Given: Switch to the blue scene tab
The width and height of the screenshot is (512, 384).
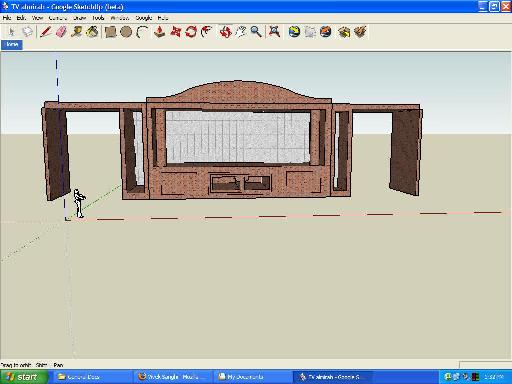Looking at the screenshot, I should click(x=12, y=45).
